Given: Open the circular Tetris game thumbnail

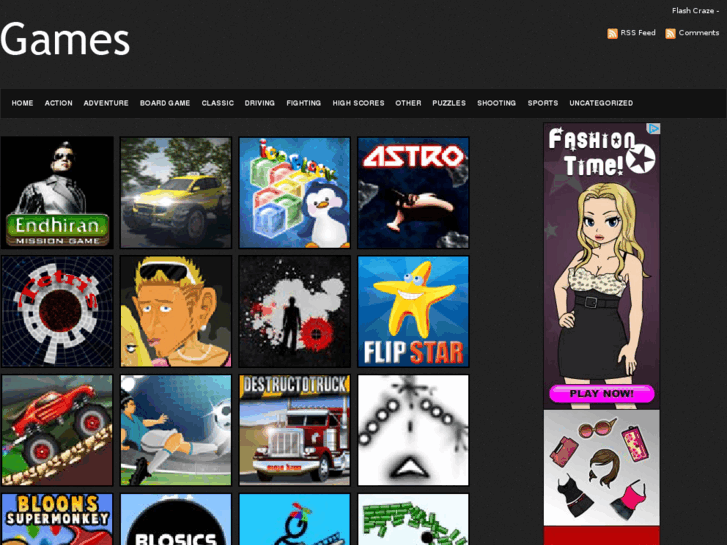Looking at the screenshot, I should (57, 311).
